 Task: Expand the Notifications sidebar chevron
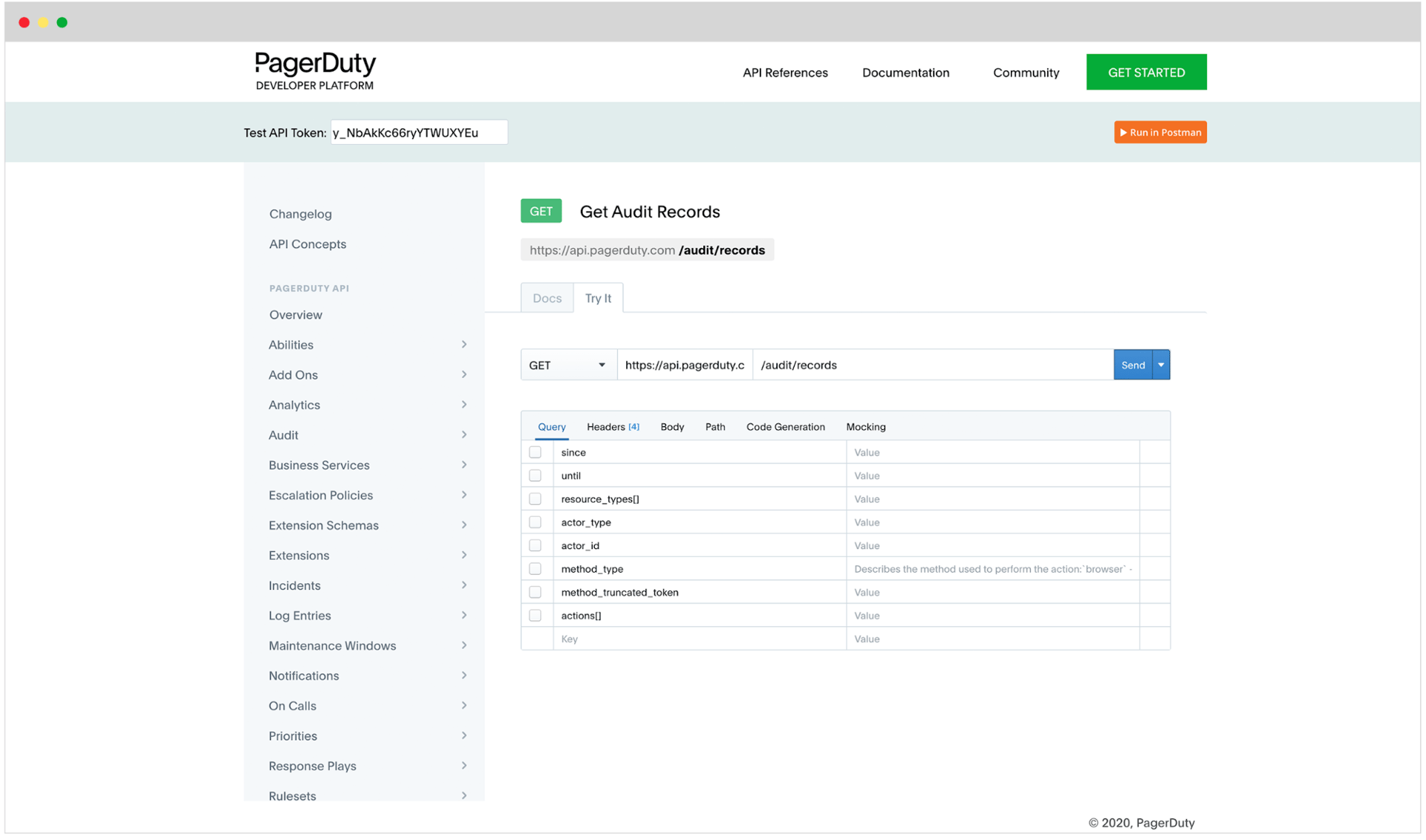(464, 676)
